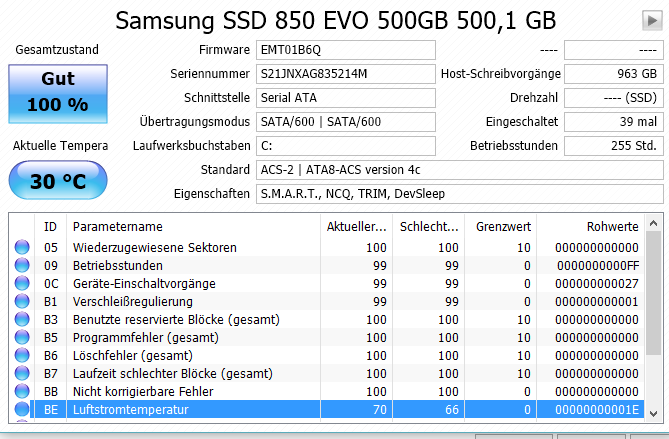Viewport: 669px width, 439px height.
Task: Click the Gut 100 % health status button
Action: pyautogui.click(x=58, y=94)
